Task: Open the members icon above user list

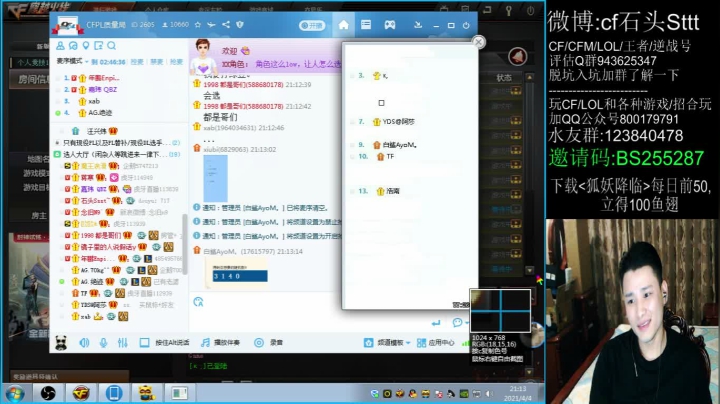Action: (60, 45)
